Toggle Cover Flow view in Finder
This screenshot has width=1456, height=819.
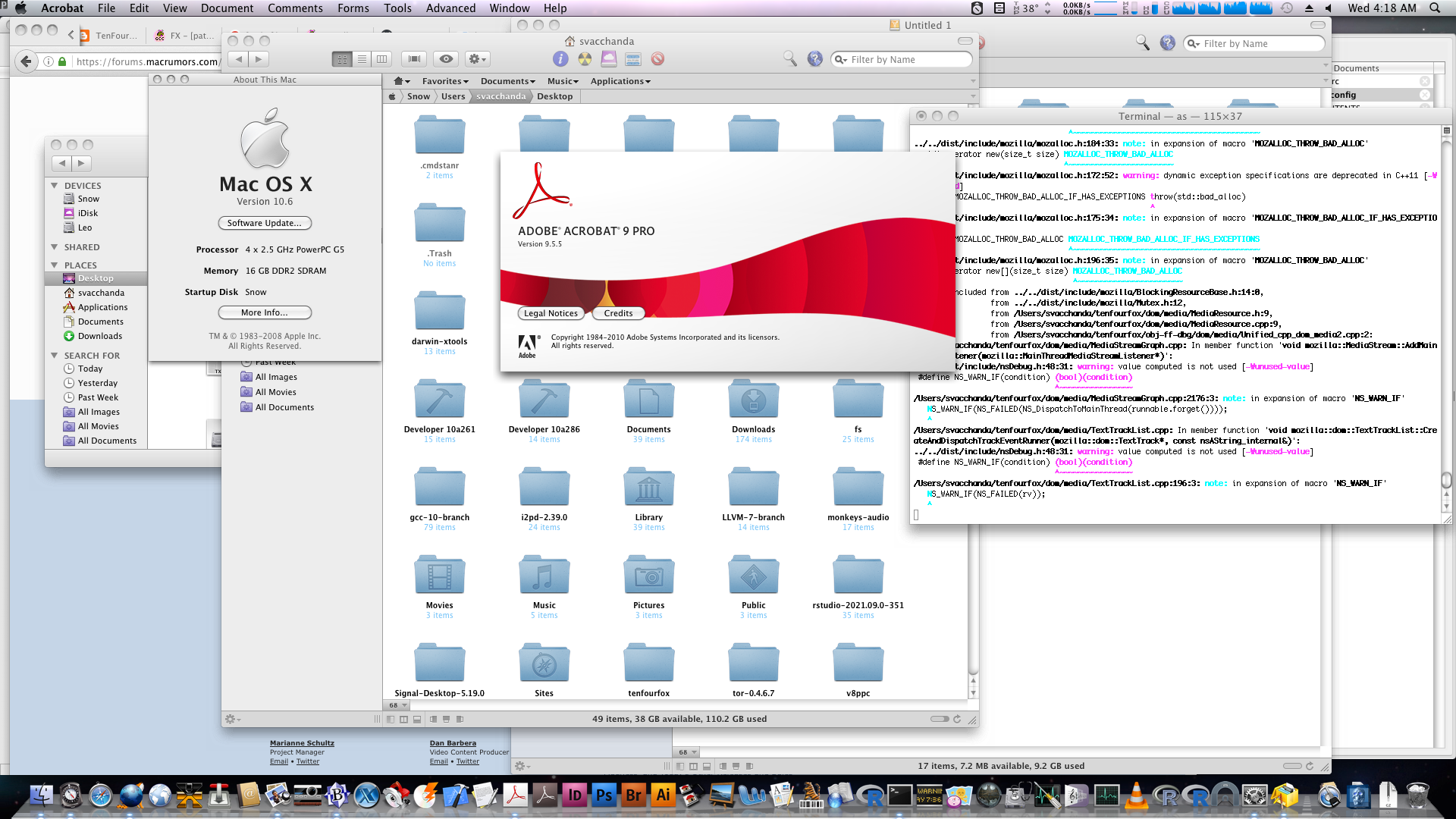414,59
